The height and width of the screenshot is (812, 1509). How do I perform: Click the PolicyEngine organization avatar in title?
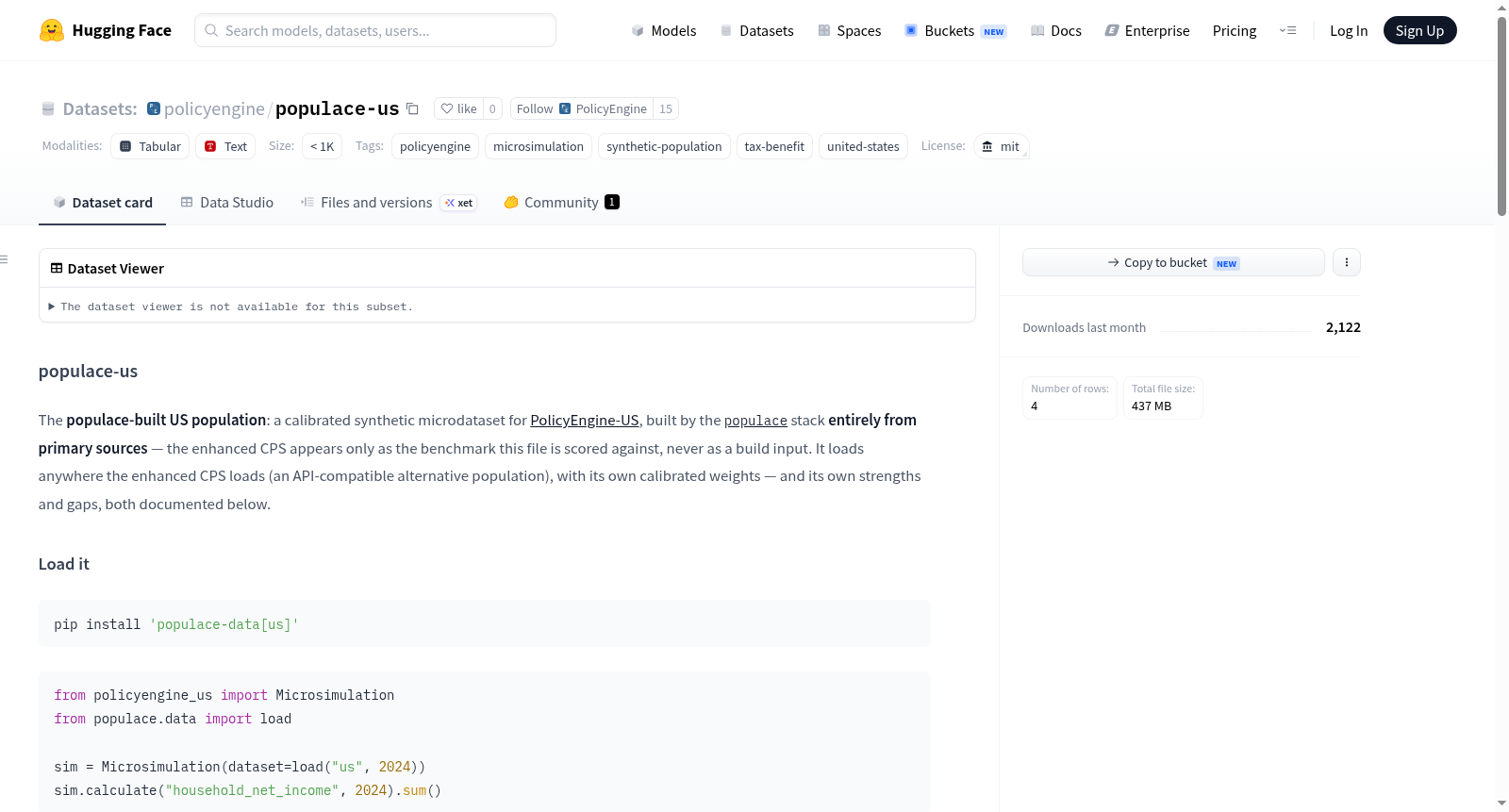[x=154, y=108]
